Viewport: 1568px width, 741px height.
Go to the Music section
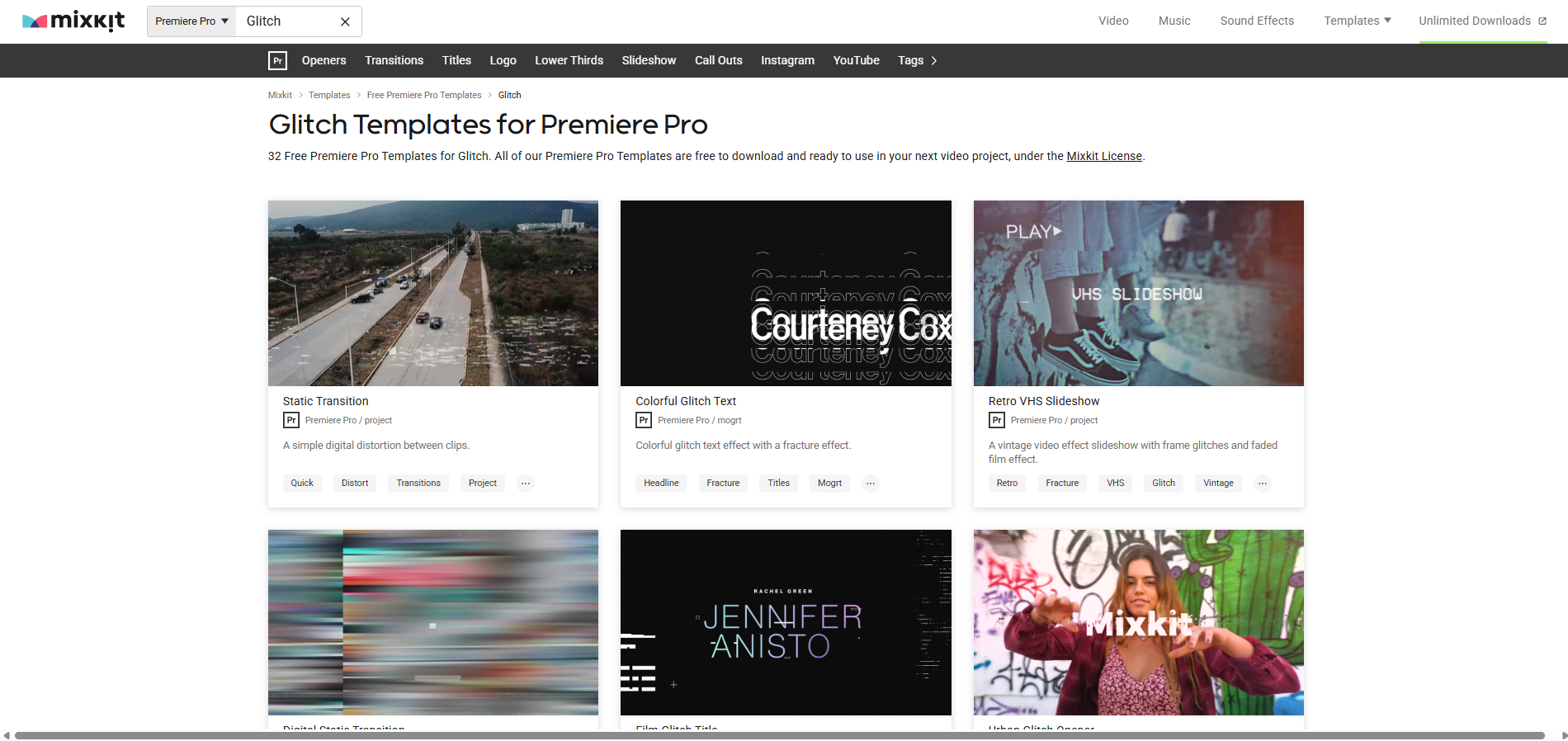(1174, 21)
